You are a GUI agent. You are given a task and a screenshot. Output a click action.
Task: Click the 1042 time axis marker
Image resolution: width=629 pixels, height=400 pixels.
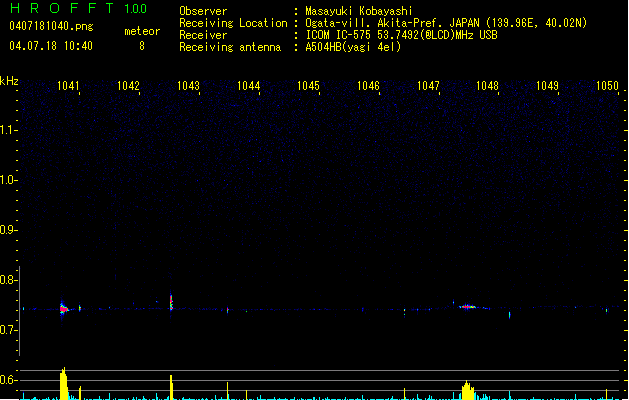point(128,86)
